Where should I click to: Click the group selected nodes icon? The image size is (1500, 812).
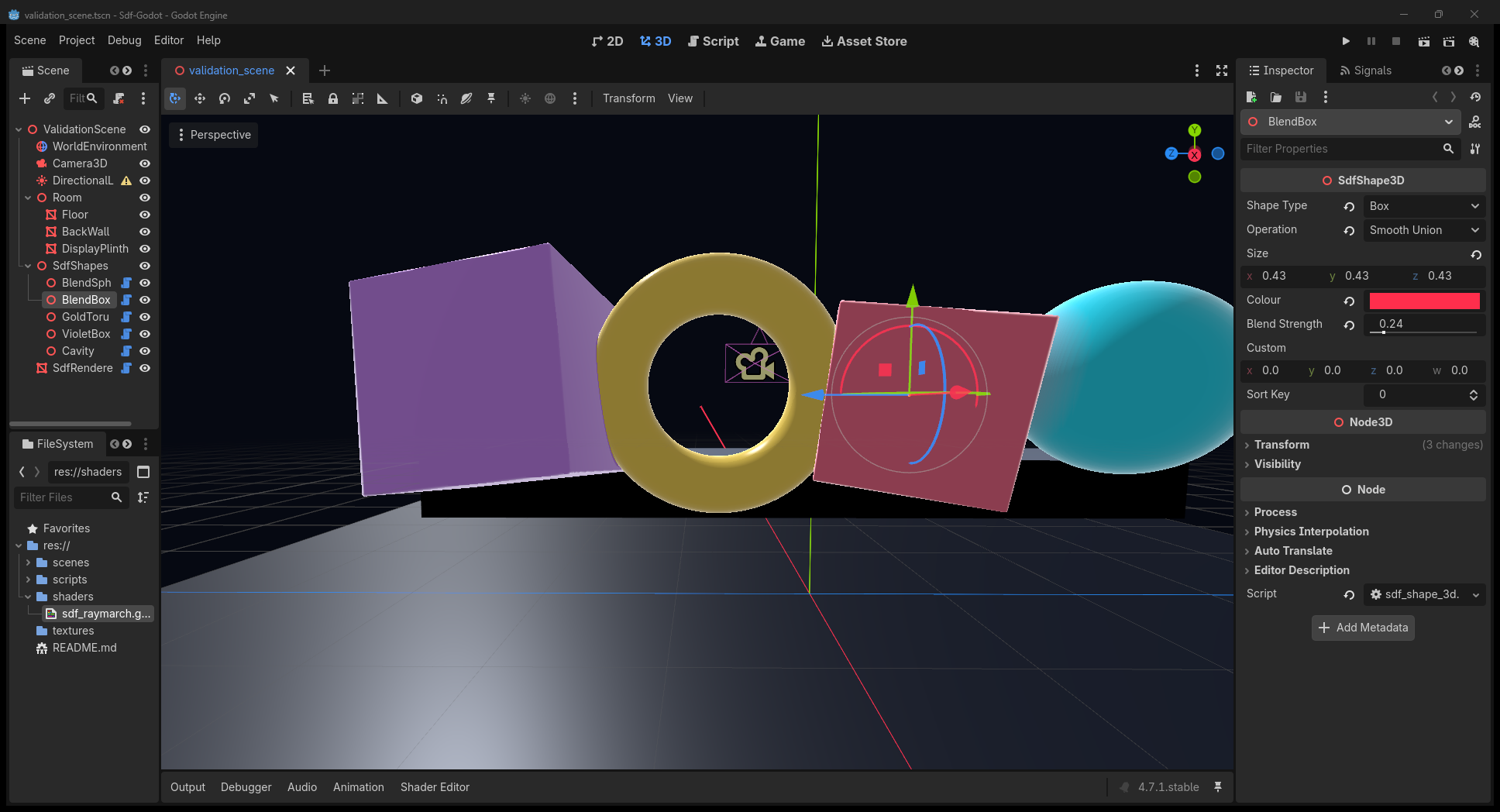click(358, 98)
